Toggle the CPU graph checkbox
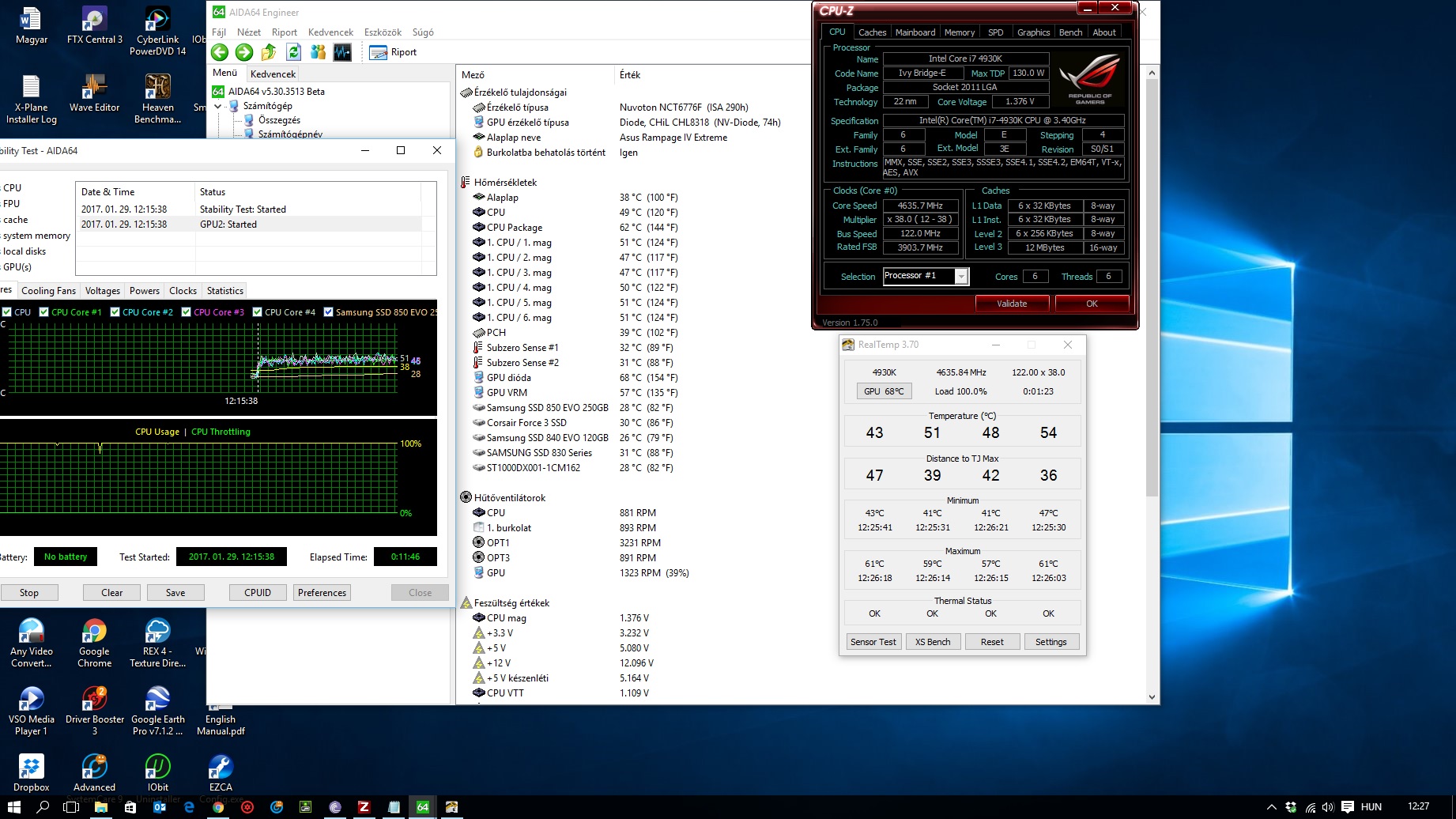Viewport: 1456px width, 819px height. pyautogui.click(x=6, y=311)
